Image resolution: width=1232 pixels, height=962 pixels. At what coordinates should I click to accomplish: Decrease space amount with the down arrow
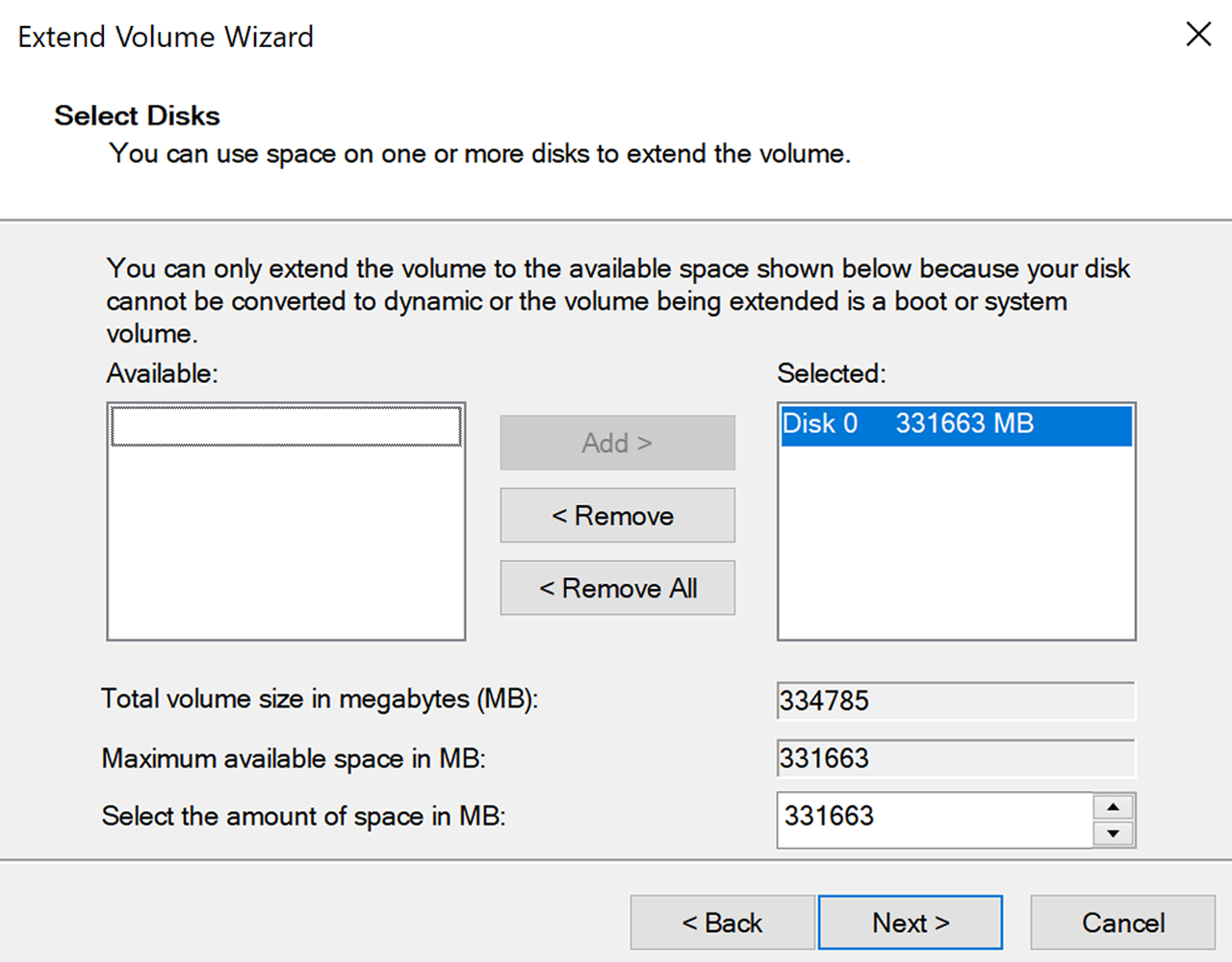(x=1114, y=833)
